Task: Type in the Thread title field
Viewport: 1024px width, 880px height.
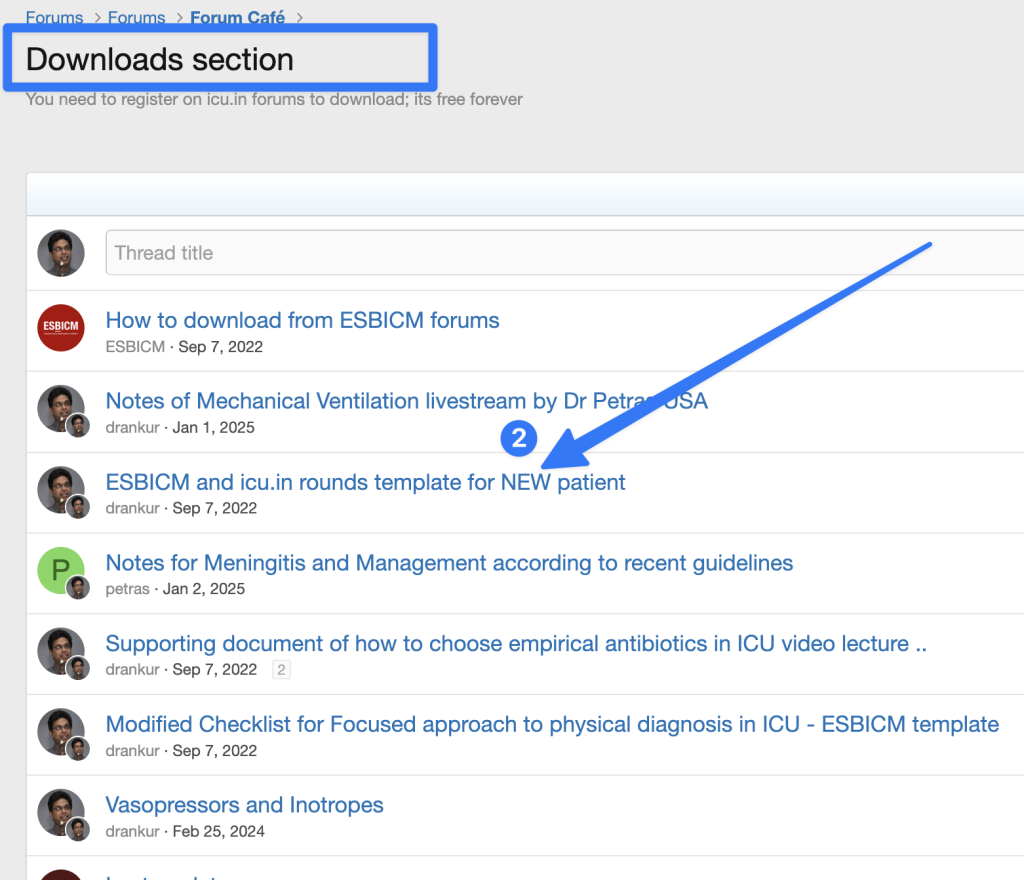Action: [565, 253]
